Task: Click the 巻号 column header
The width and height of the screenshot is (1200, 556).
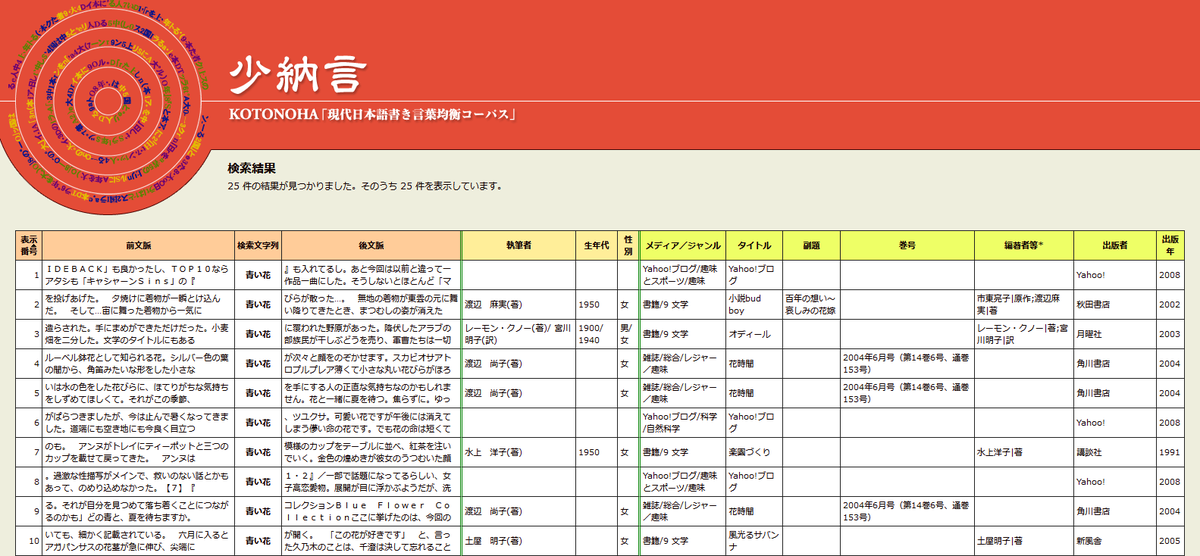Action: [907, 244]
